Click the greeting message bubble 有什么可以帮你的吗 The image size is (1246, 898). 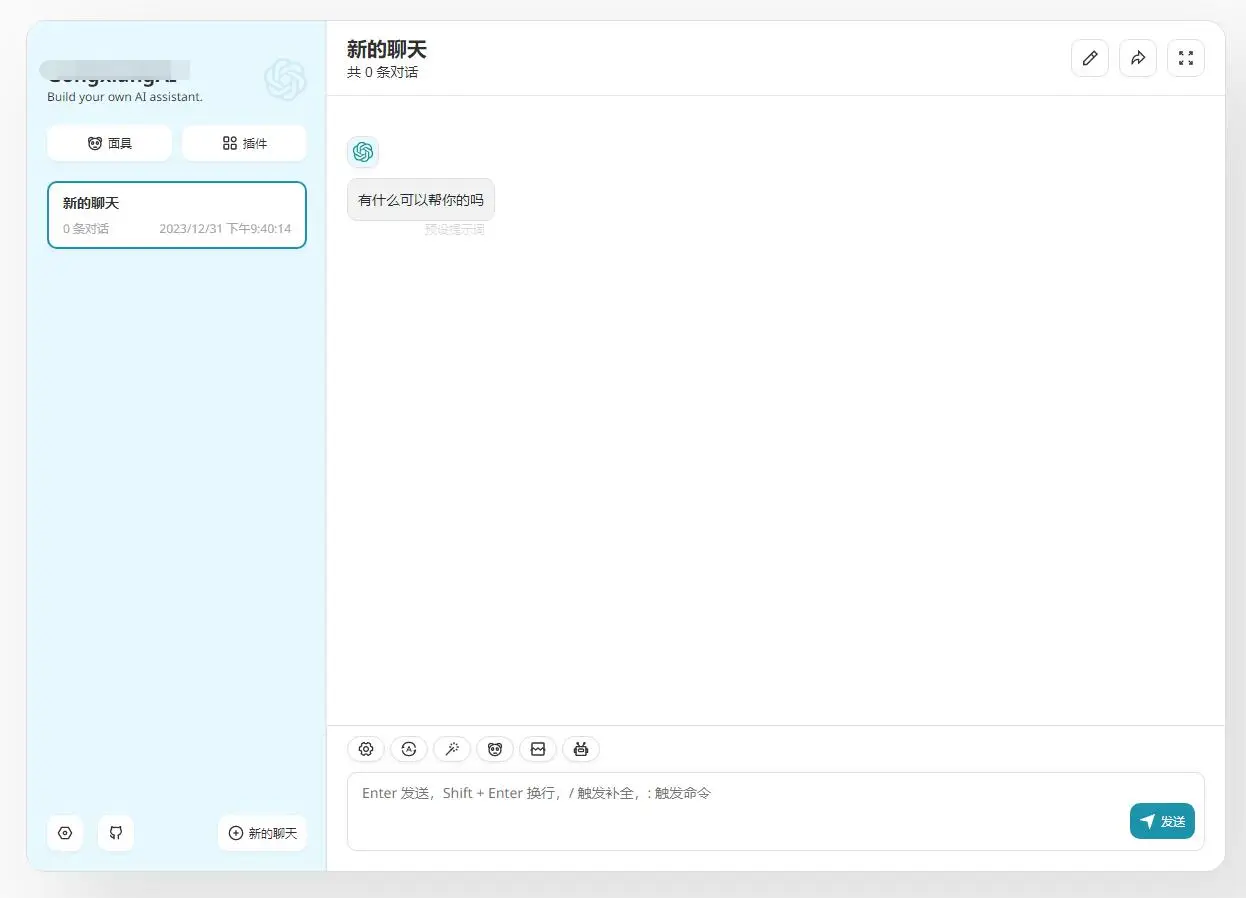(x=421, y=200)
